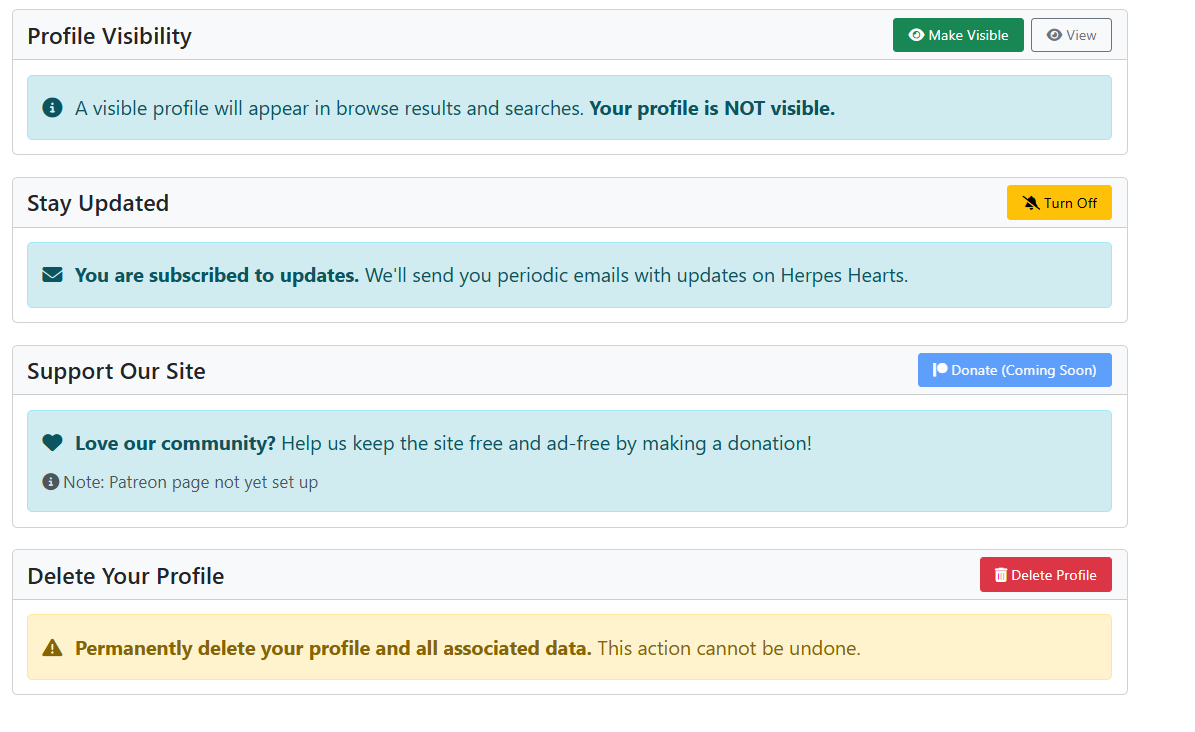View your profile

tap(1071, 34)
